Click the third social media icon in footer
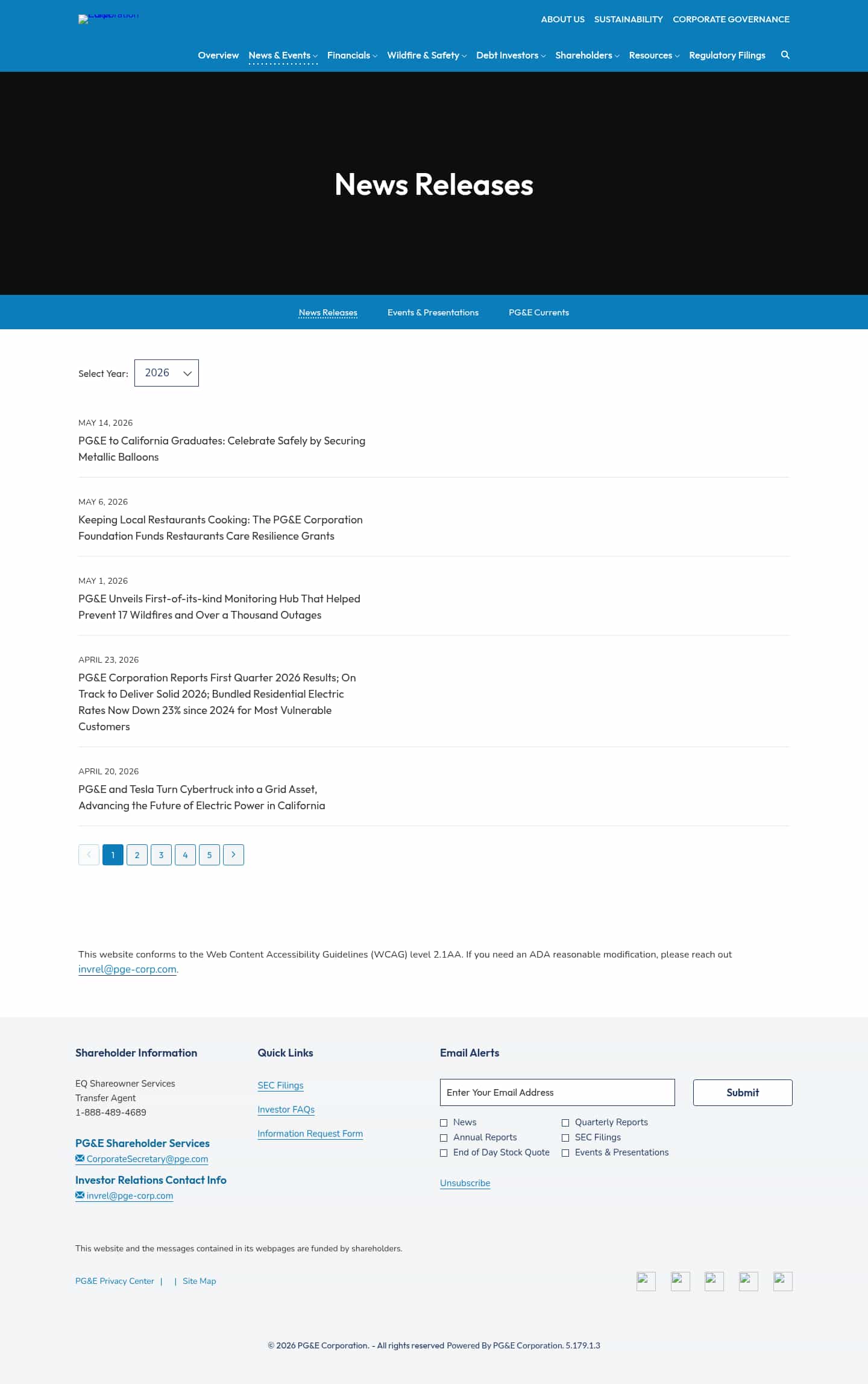Viewport: 868px width, 1384px height. [x=714, y=1281]
